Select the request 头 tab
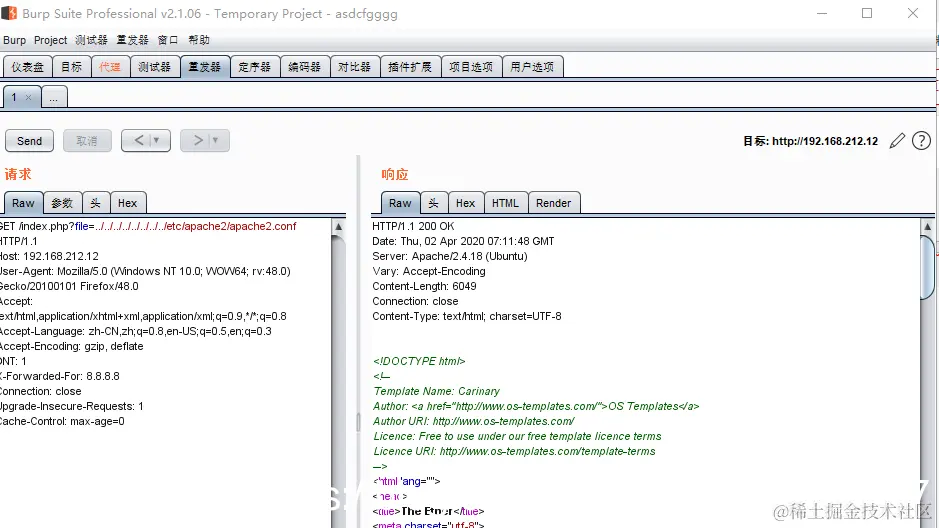The height and width of the screenshot is (528, 939). [x=96, y=203]
